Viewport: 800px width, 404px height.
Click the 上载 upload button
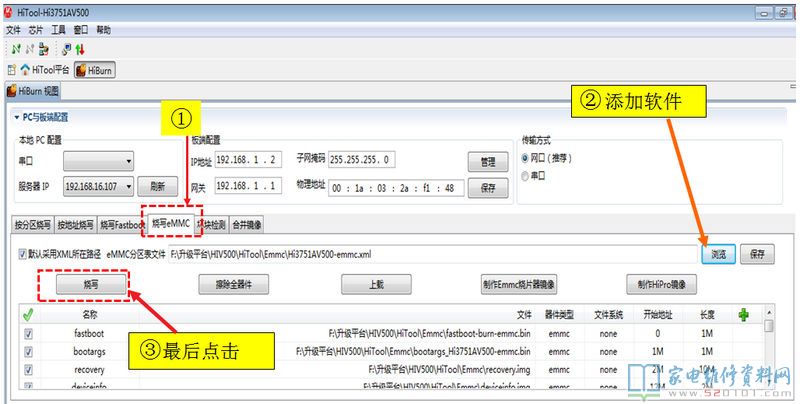click(377, 284)
